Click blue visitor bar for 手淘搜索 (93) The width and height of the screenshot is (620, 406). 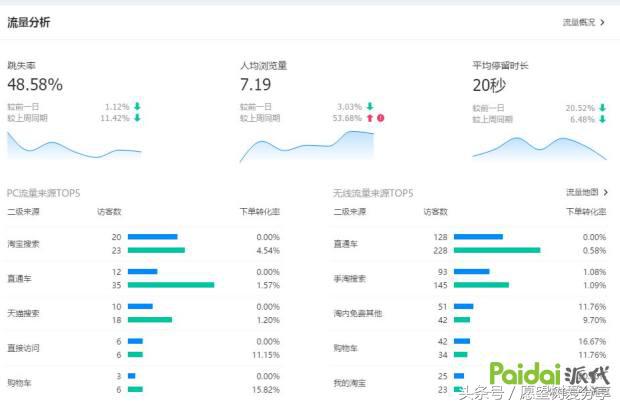pos(472,272)
